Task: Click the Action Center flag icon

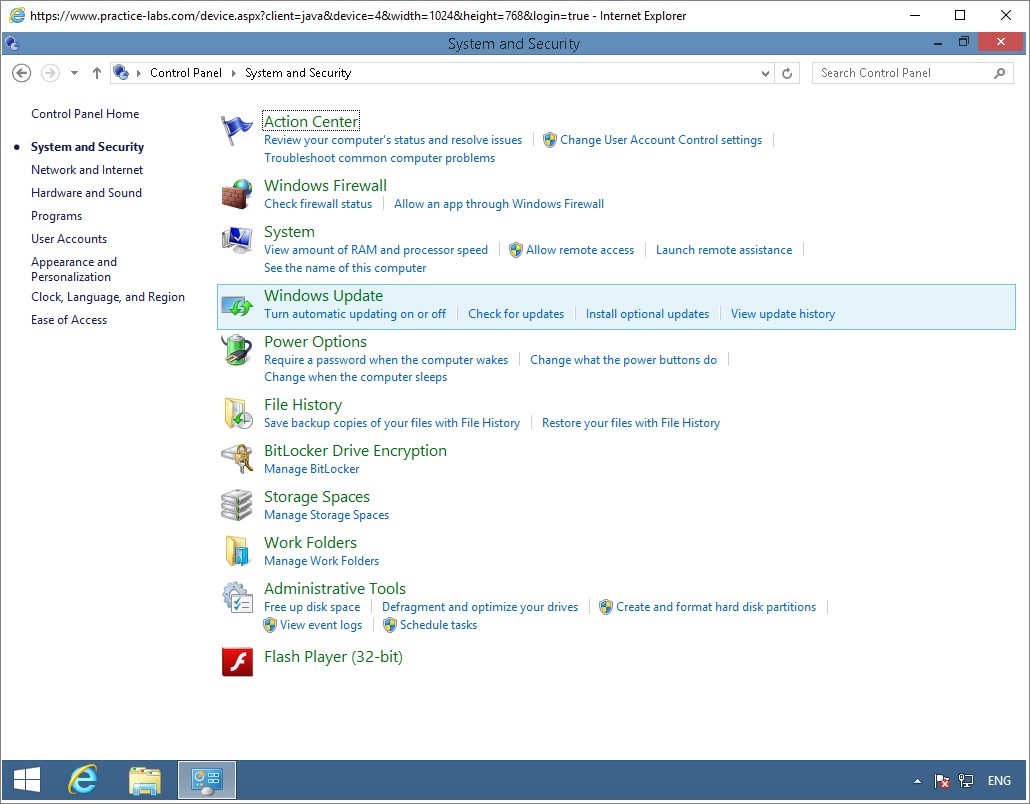Action: (x=237, y=130)
